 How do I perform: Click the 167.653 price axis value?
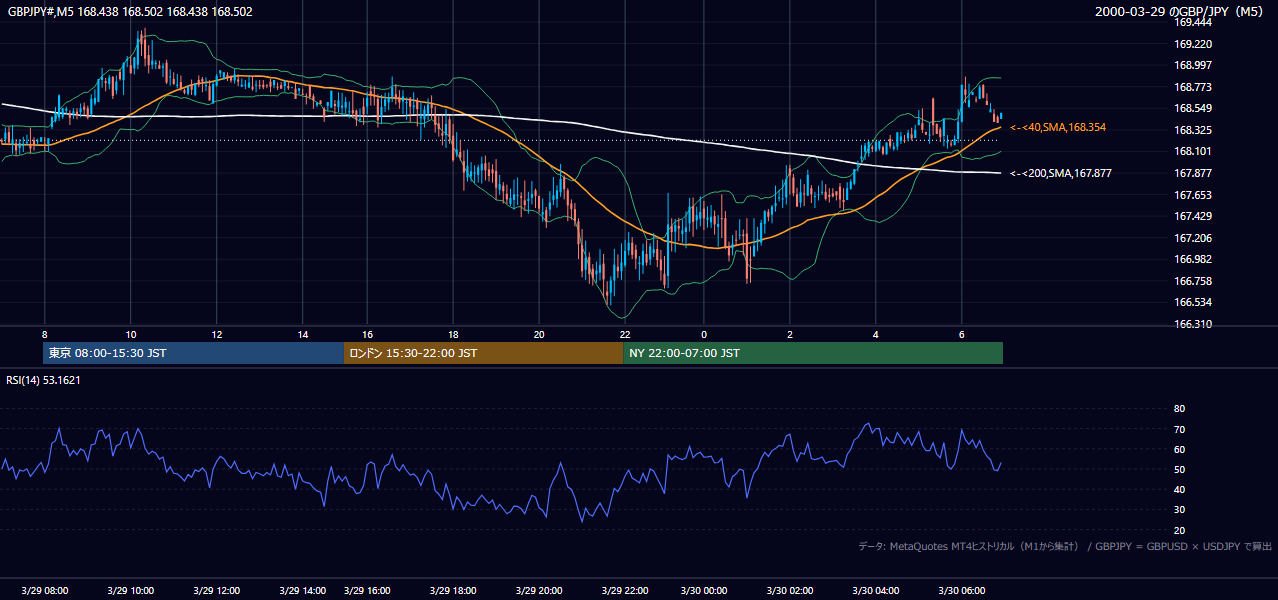point(1193,195)
